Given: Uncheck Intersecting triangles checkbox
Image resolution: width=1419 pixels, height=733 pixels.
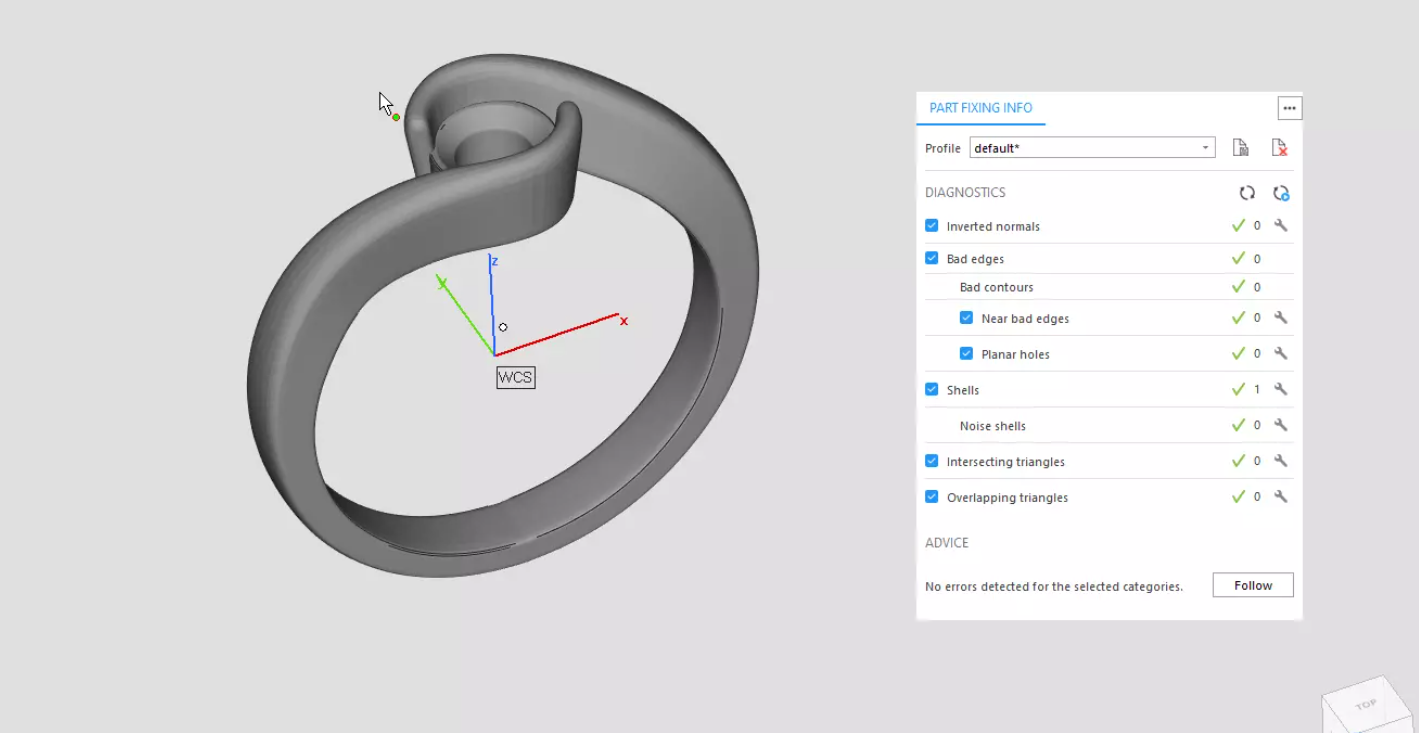Looking at the screenshot, I should pyautogui.click(x=932, y=461).
